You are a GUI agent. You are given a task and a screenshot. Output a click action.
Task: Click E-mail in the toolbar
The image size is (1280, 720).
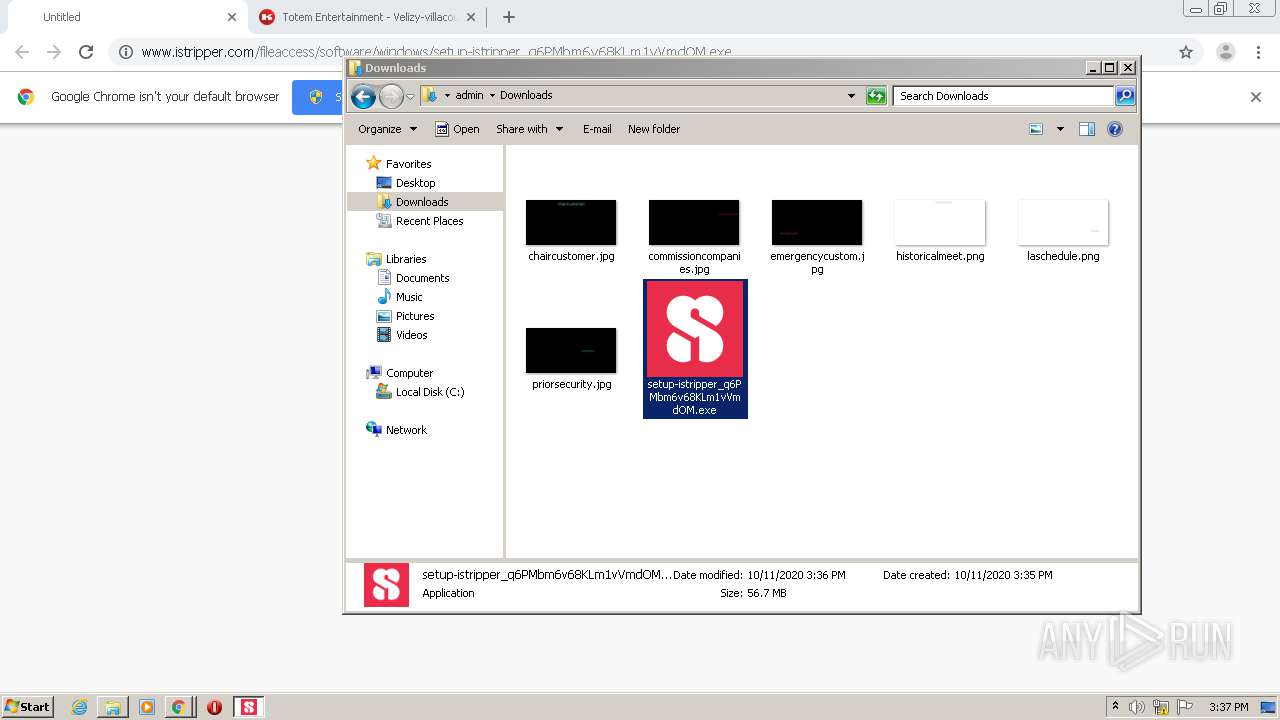pyautogui.click(x=597, y=129)
